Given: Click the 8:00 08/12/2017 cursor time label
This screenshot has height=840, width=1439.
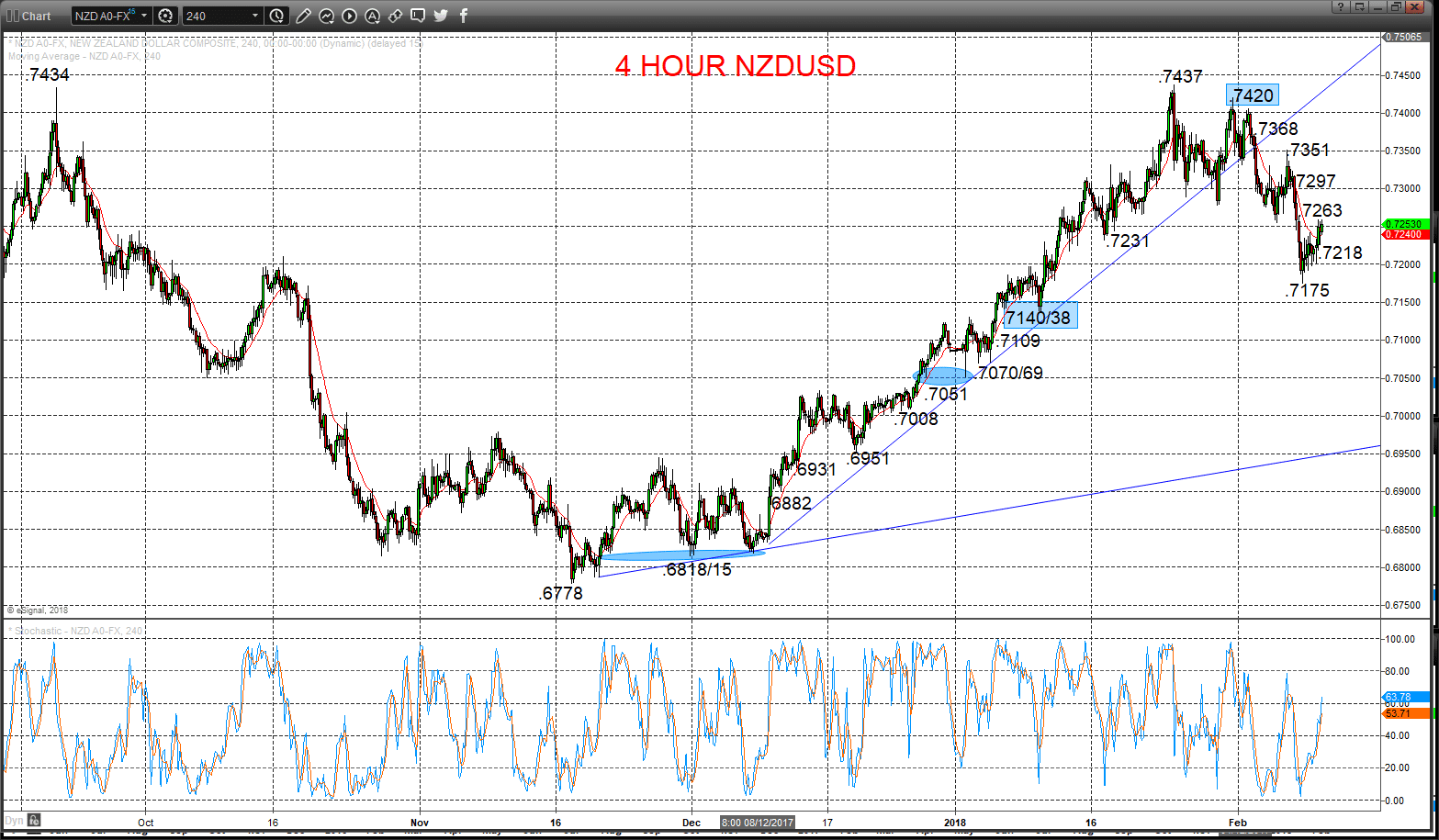Looking at the screenshot, I should (758, 823).
